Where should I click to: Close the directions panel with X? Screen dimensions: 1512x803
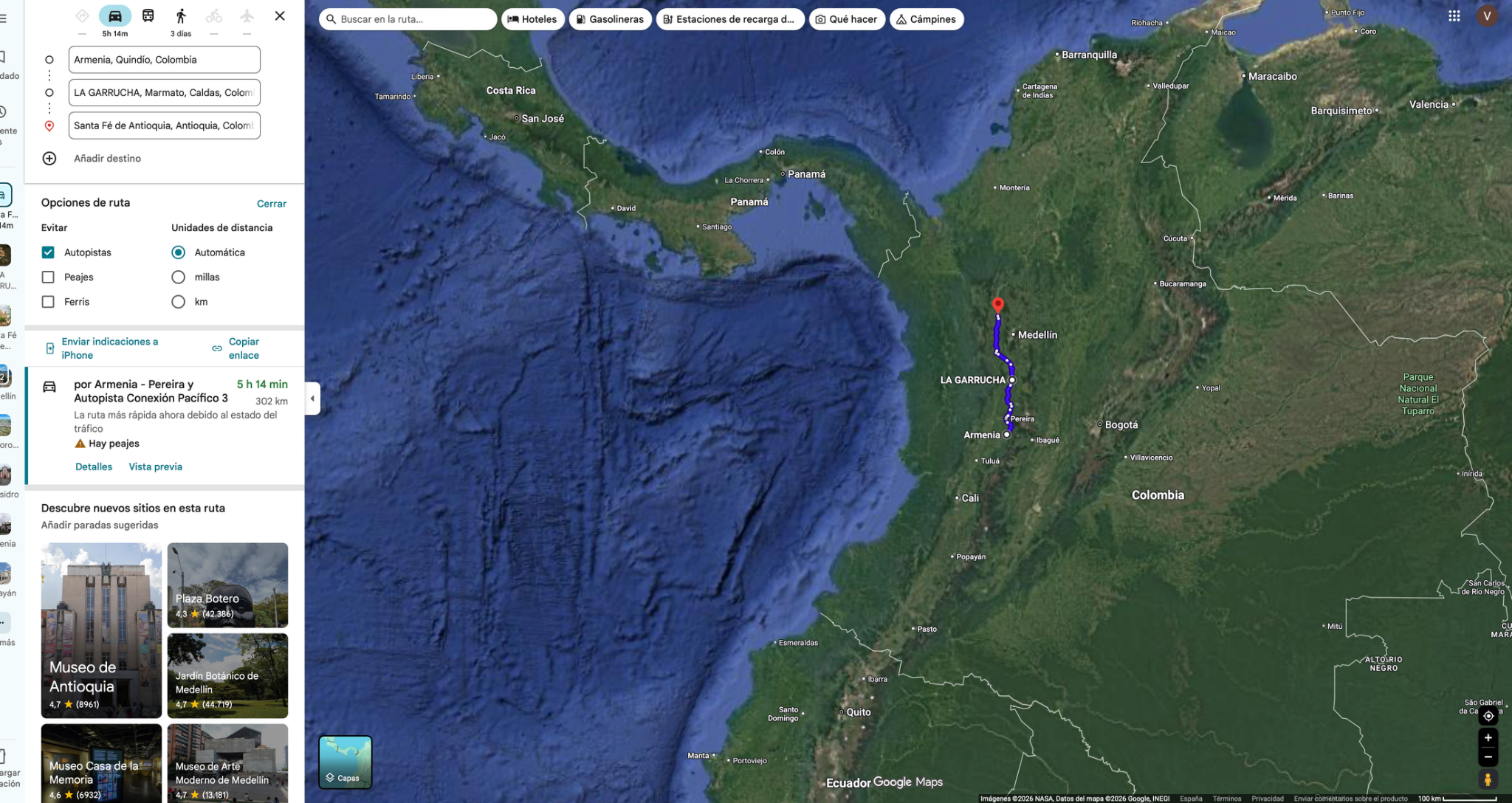(x=280, y=15)
